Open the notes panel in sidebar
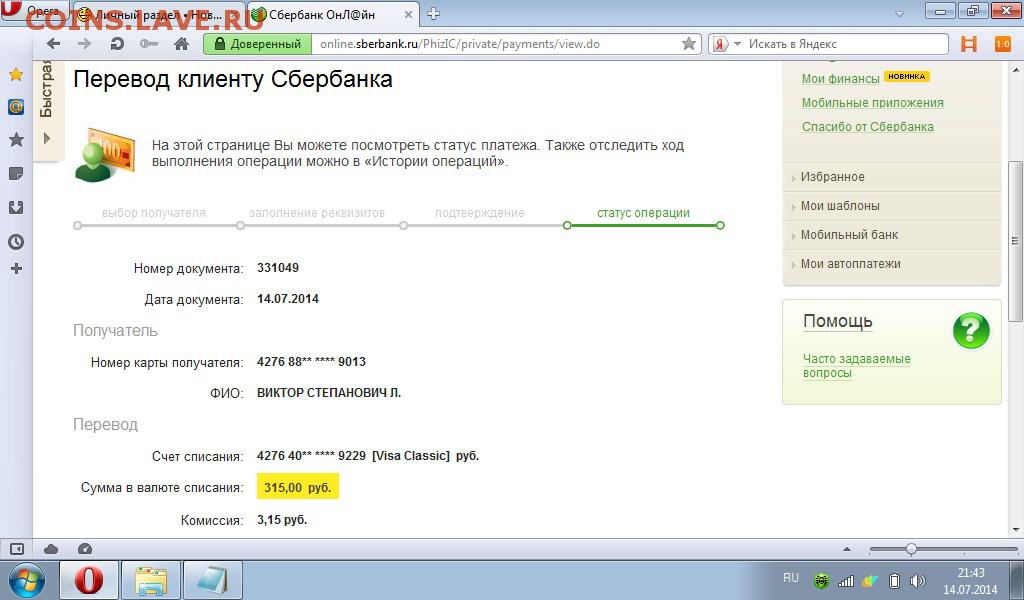 (16, 174)
